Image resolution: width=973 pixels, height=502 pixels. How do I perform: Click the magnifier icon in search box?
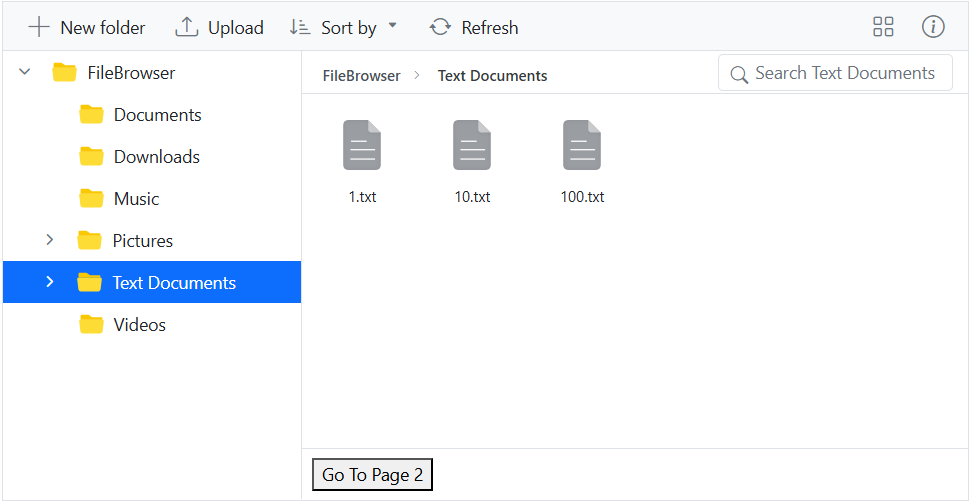(739, 74)
